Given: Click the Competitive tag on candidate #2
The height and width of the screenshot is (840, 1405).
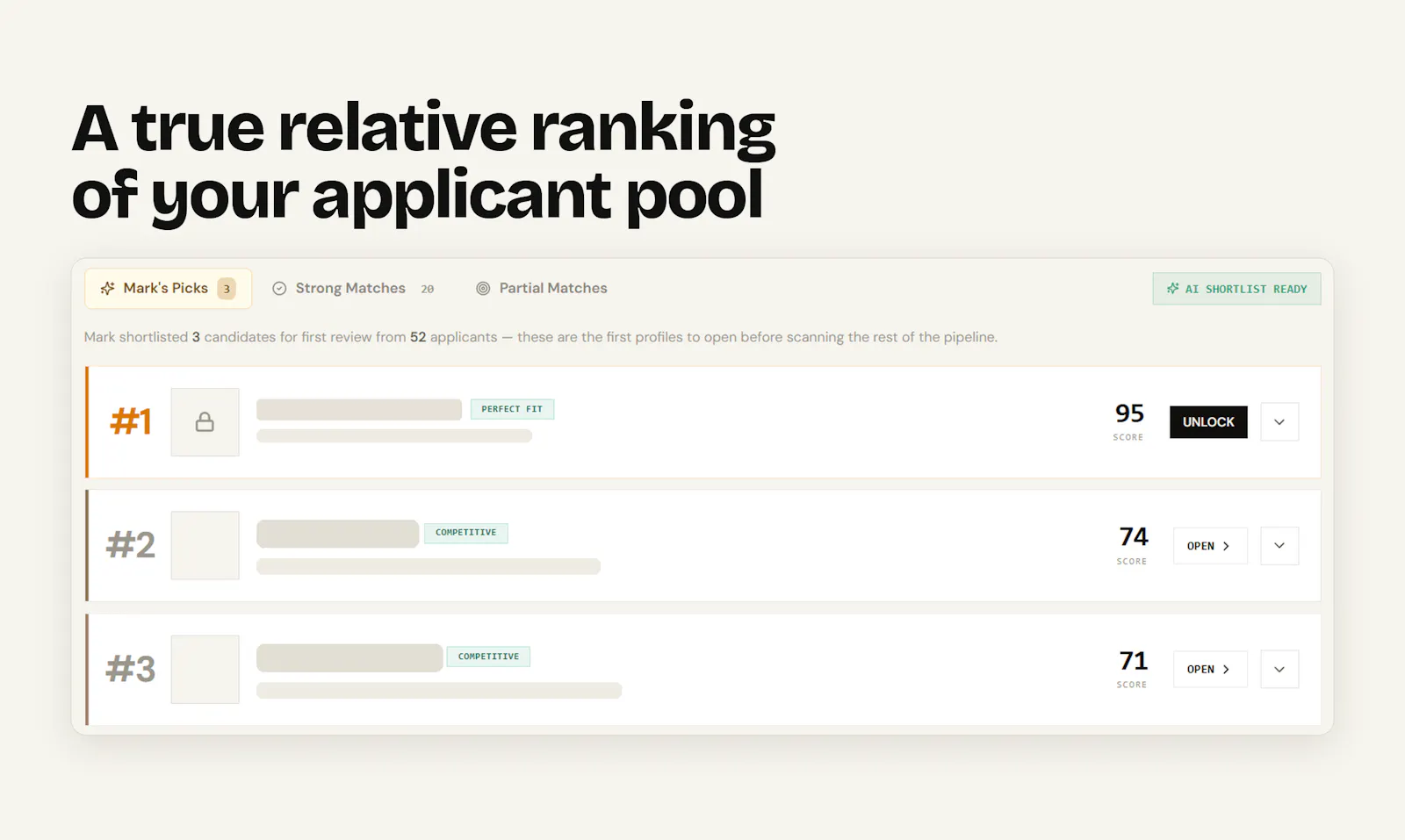Looking at the screenshot, I should pos(466,533).
